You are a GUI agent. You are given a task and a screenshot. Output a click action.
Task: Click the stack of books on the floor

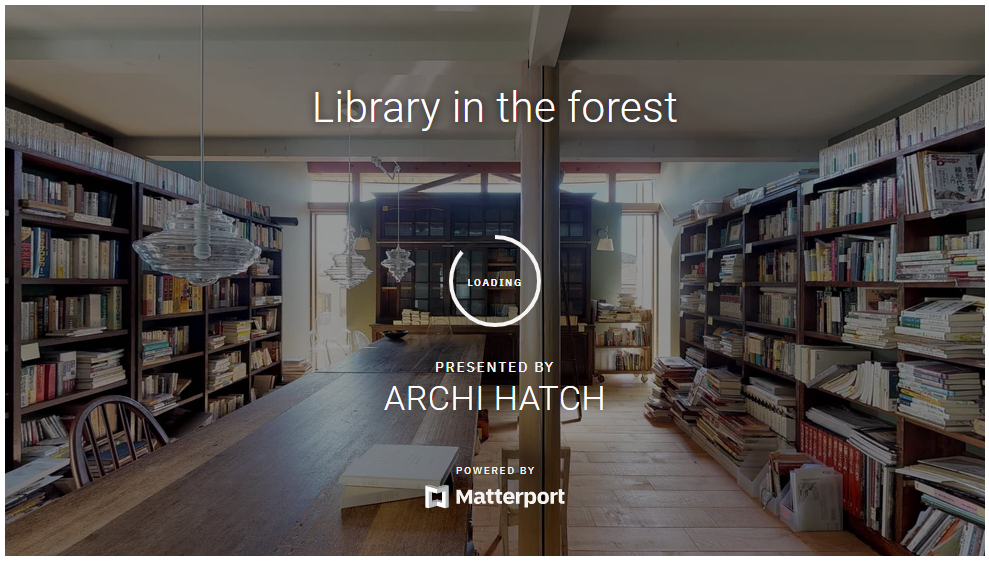pos(670,390)
